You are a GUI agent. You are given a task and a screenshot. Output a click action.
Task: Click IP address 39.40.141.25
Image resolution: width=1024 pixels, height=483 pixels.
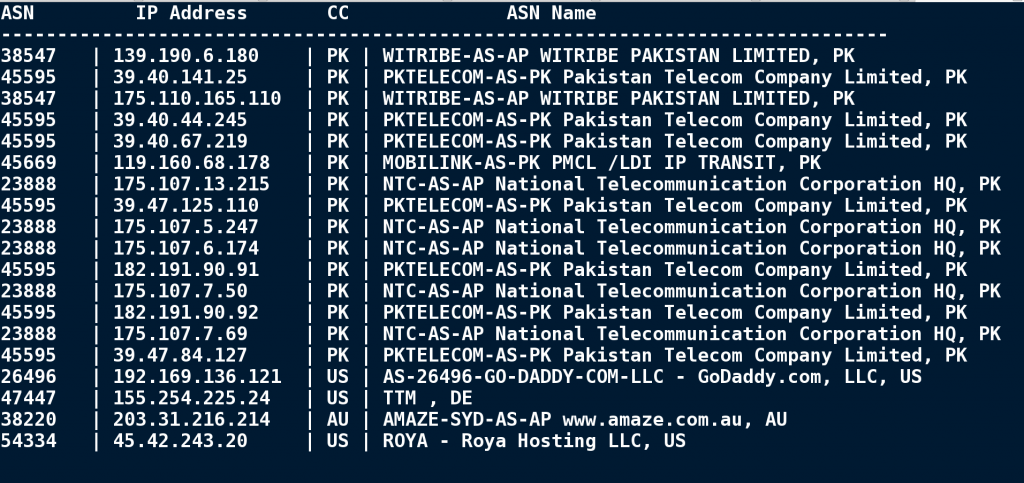click(x=180, y=77)
